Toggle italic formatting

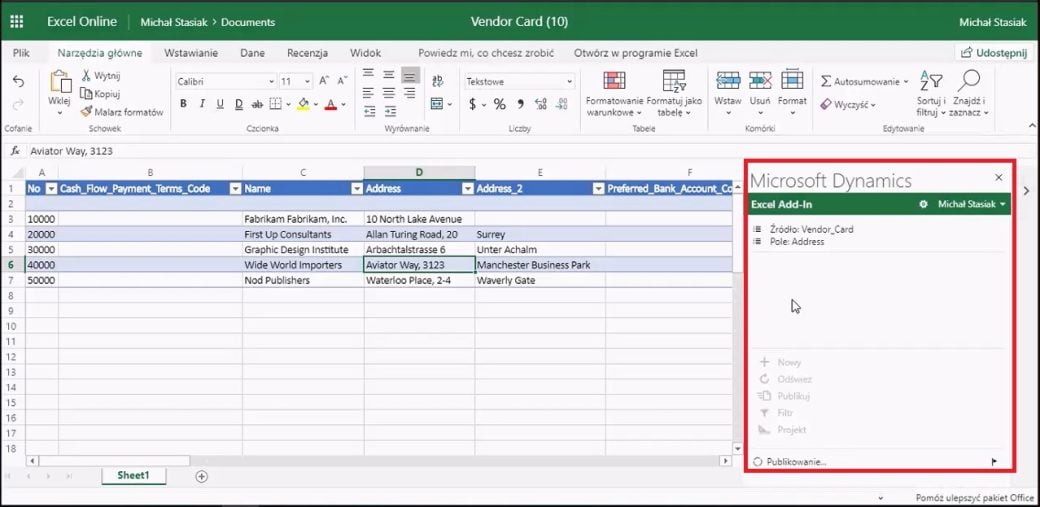[202, 104]
